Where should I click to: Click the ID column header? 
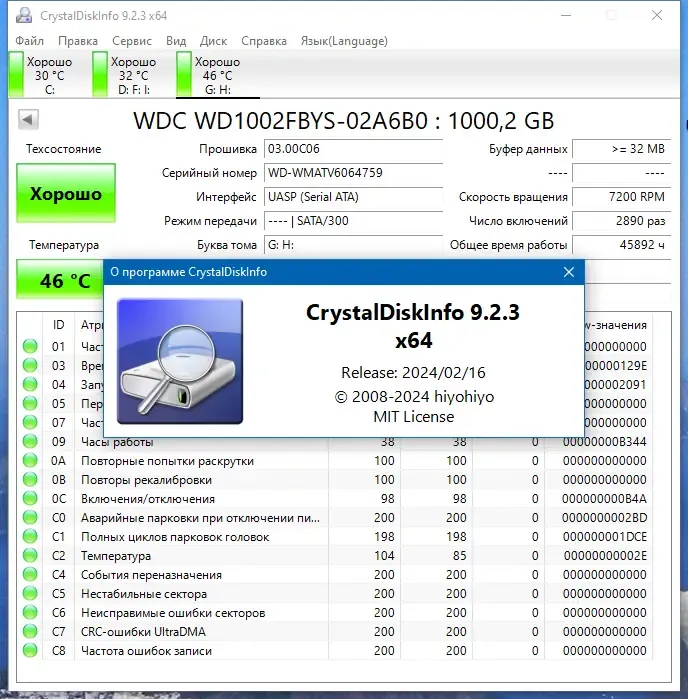(58, 325)
